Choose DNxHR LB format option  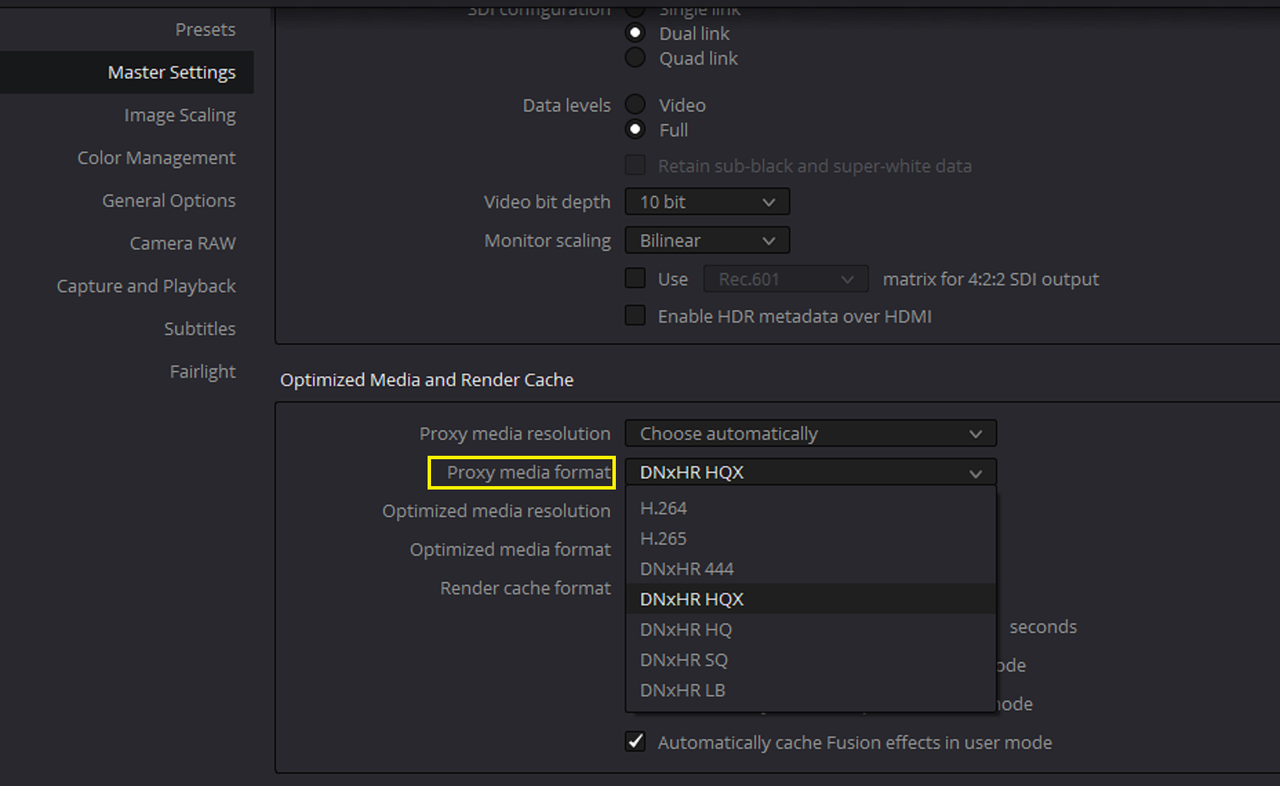click(x=810, y=690)
